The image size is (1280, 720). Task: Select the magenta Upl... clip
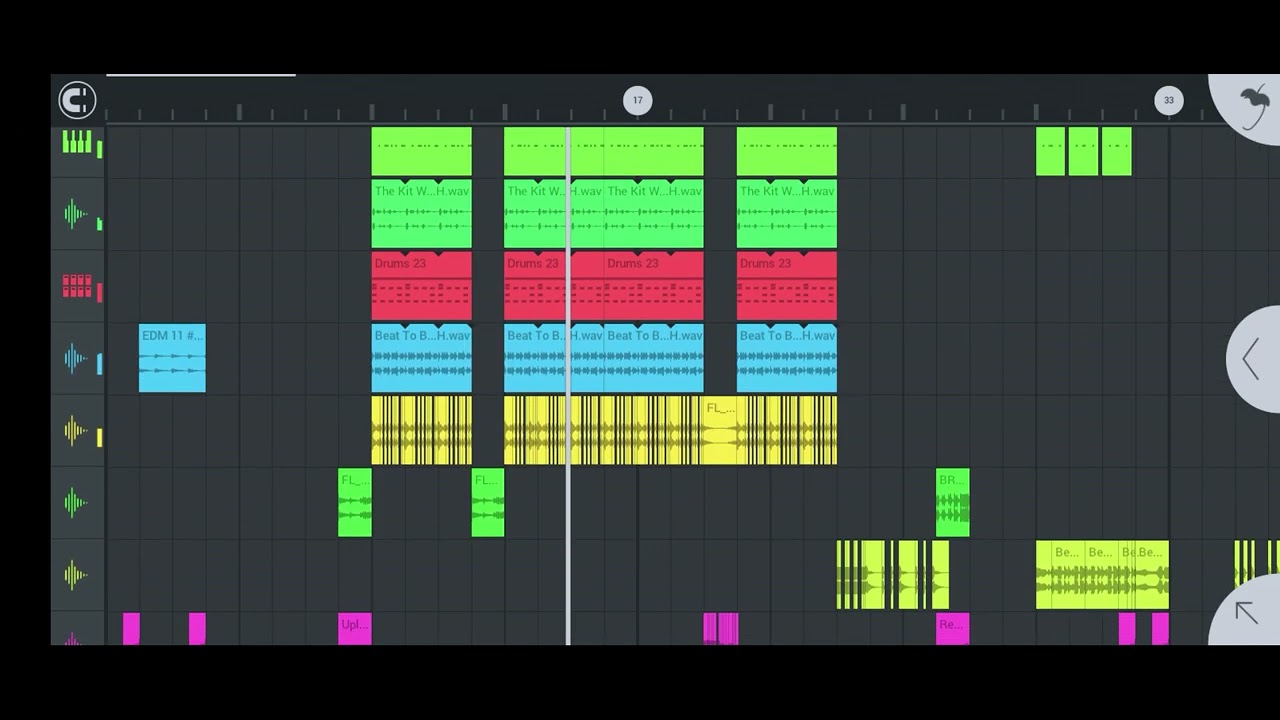(355, 628)
